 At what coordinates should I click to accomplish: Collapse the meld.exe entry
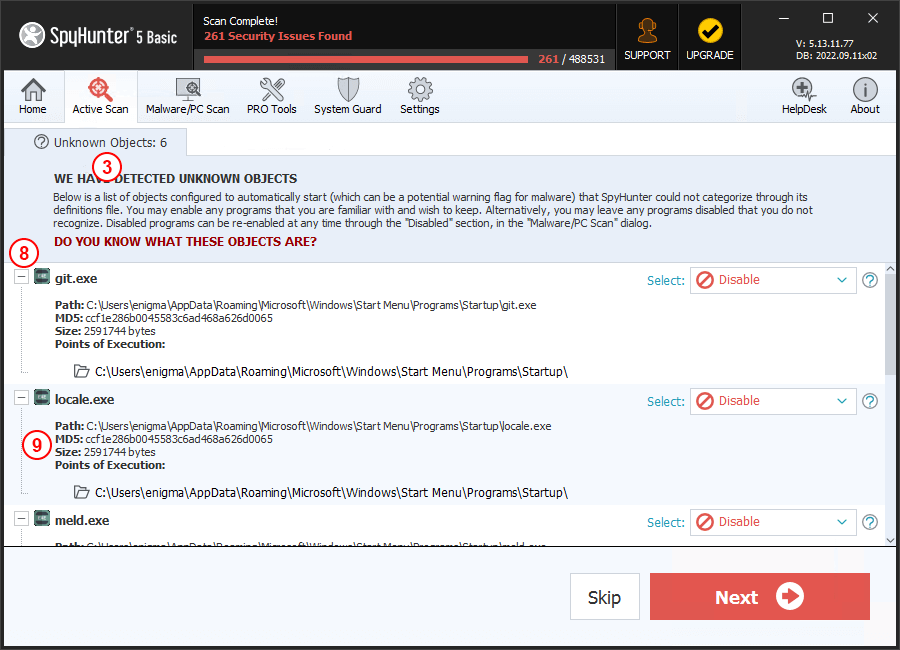21,517
